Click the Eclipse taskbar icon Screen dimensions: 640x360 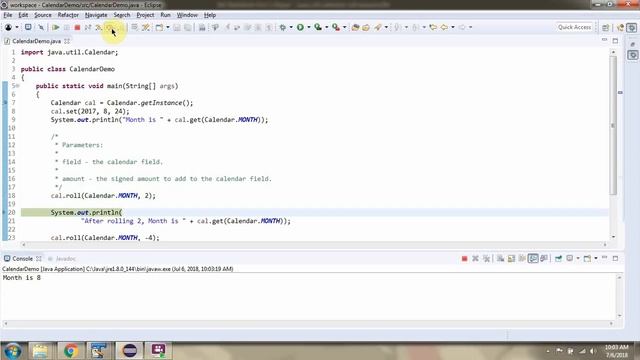pyautogui.click(x=130, y=351)
